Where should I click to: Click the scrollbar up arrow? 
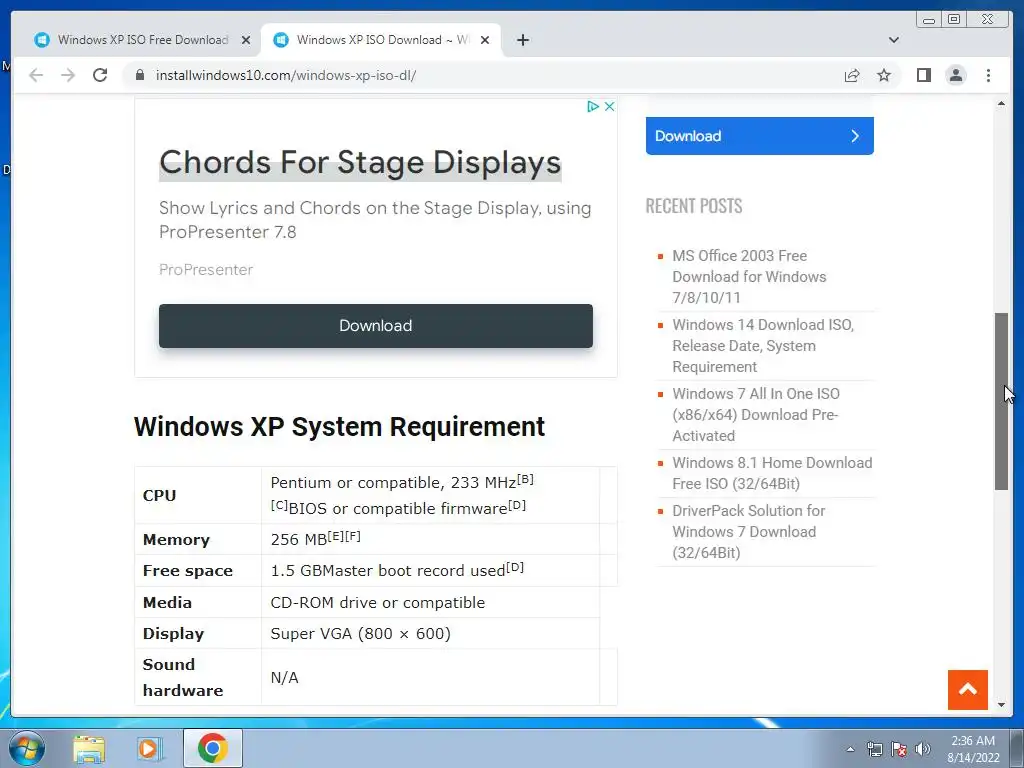click(1001, 104)
